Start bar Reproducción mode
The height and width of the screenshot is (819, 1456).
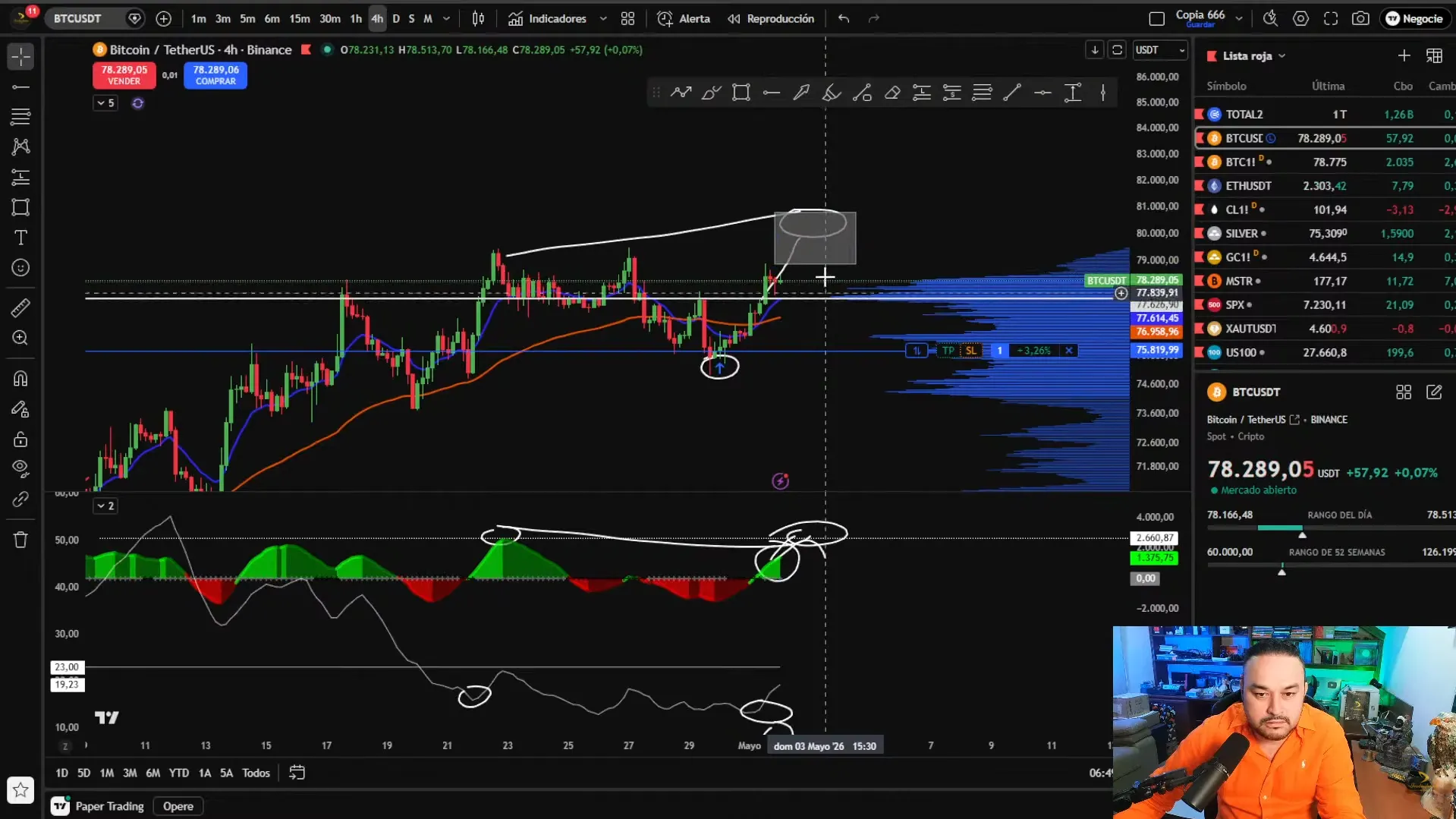[x=771, y=18]
